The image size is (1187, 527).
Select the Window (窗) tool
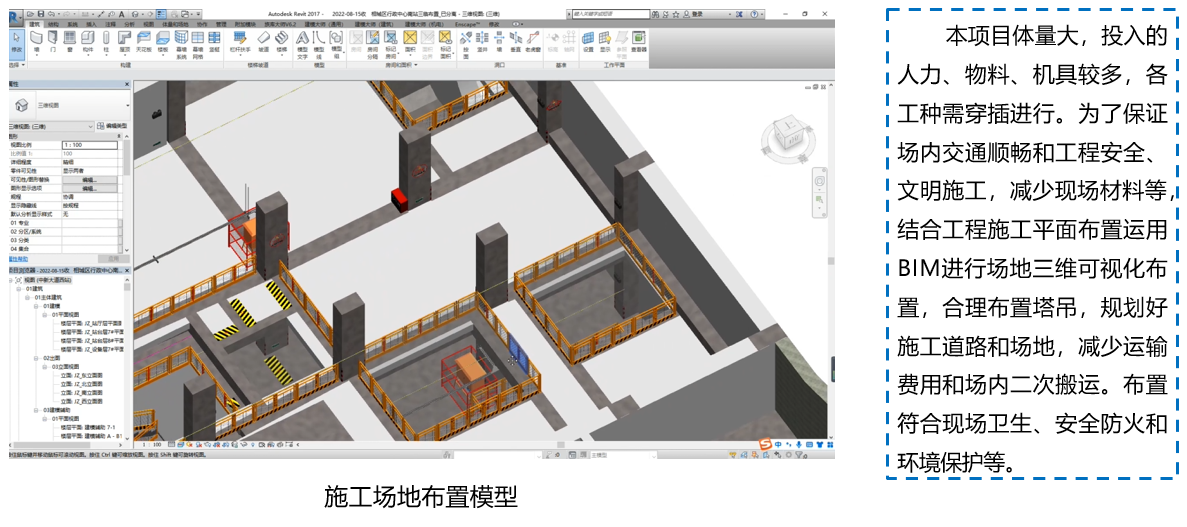click(70, 42)
